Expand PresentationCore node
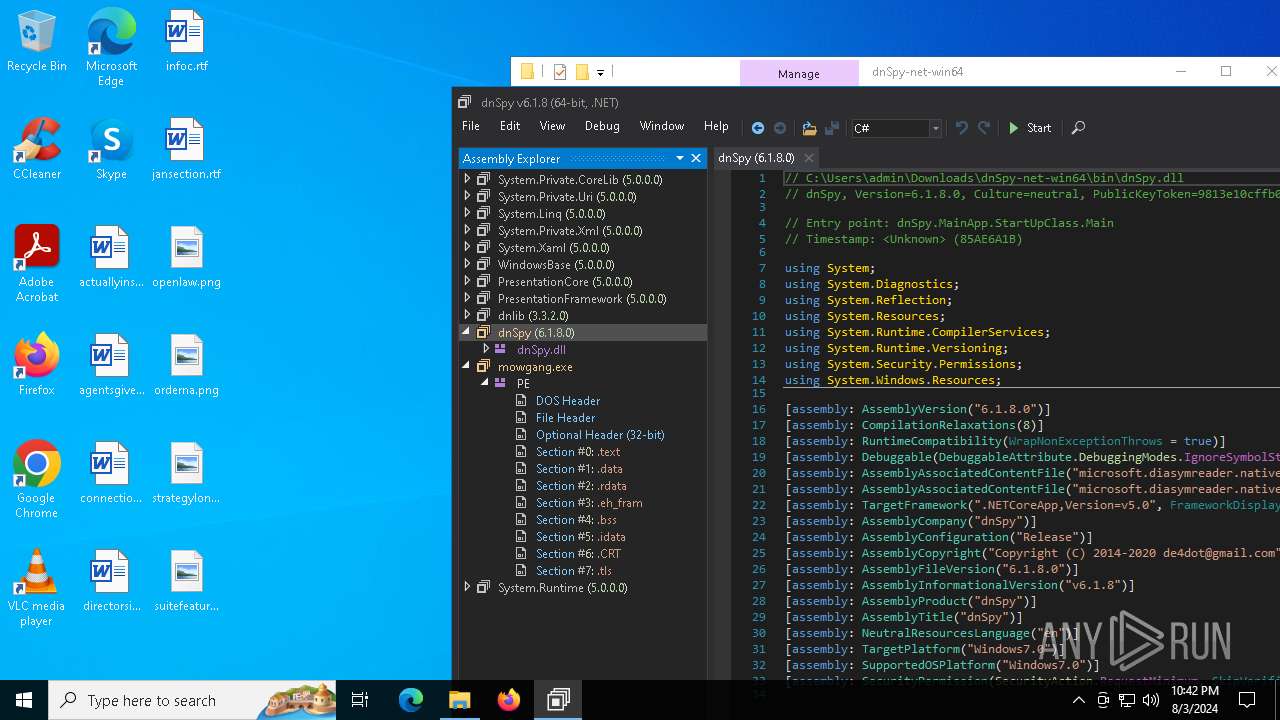The image size is (1280, 720). point(467,282)
